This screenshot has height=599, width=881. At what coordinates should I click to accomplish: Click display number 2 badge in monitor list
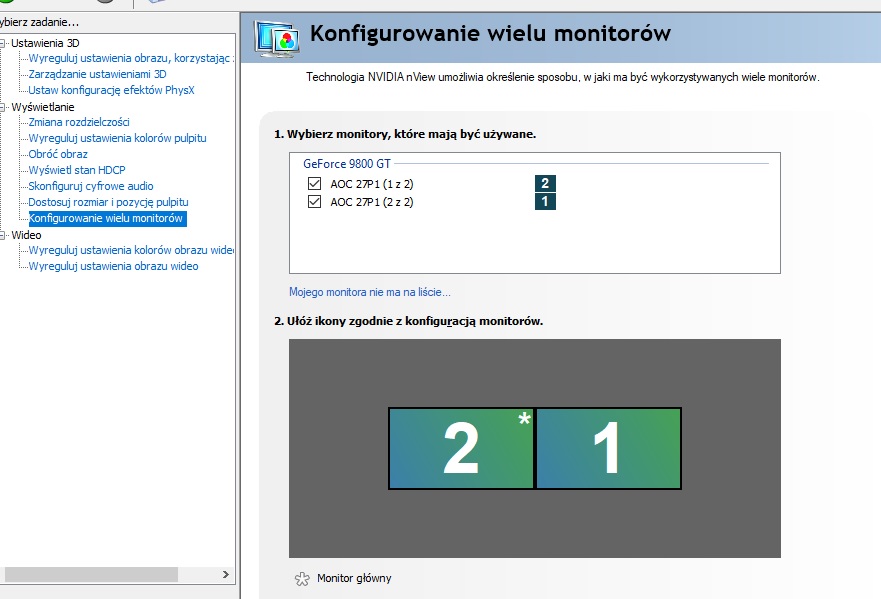click(545, 183)
